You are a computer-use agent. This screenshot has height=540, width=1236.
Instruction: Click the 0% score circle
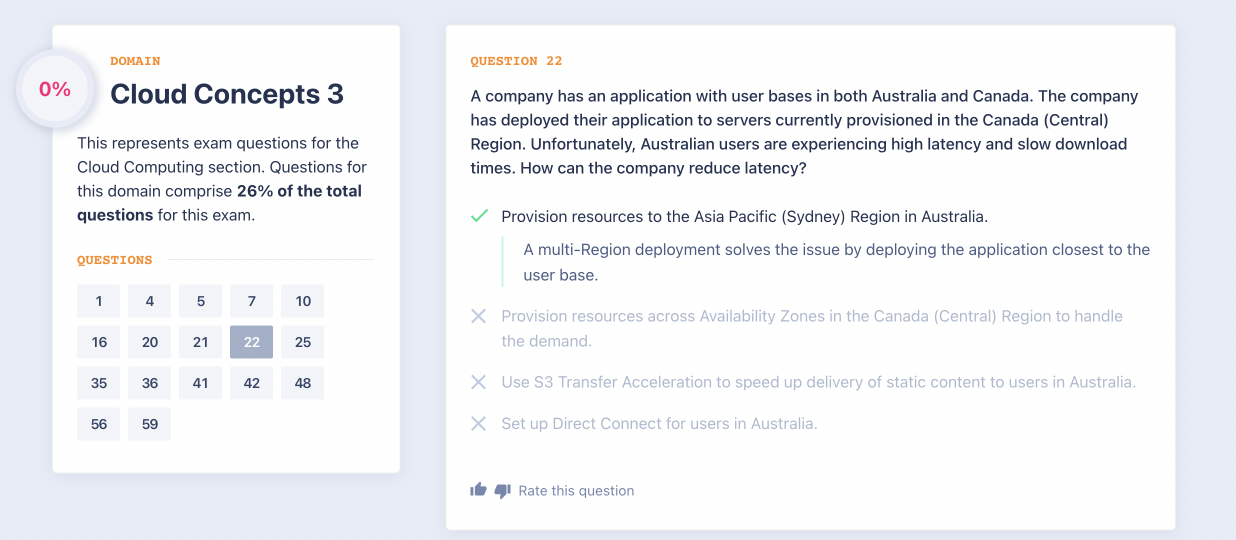(55, 89)
